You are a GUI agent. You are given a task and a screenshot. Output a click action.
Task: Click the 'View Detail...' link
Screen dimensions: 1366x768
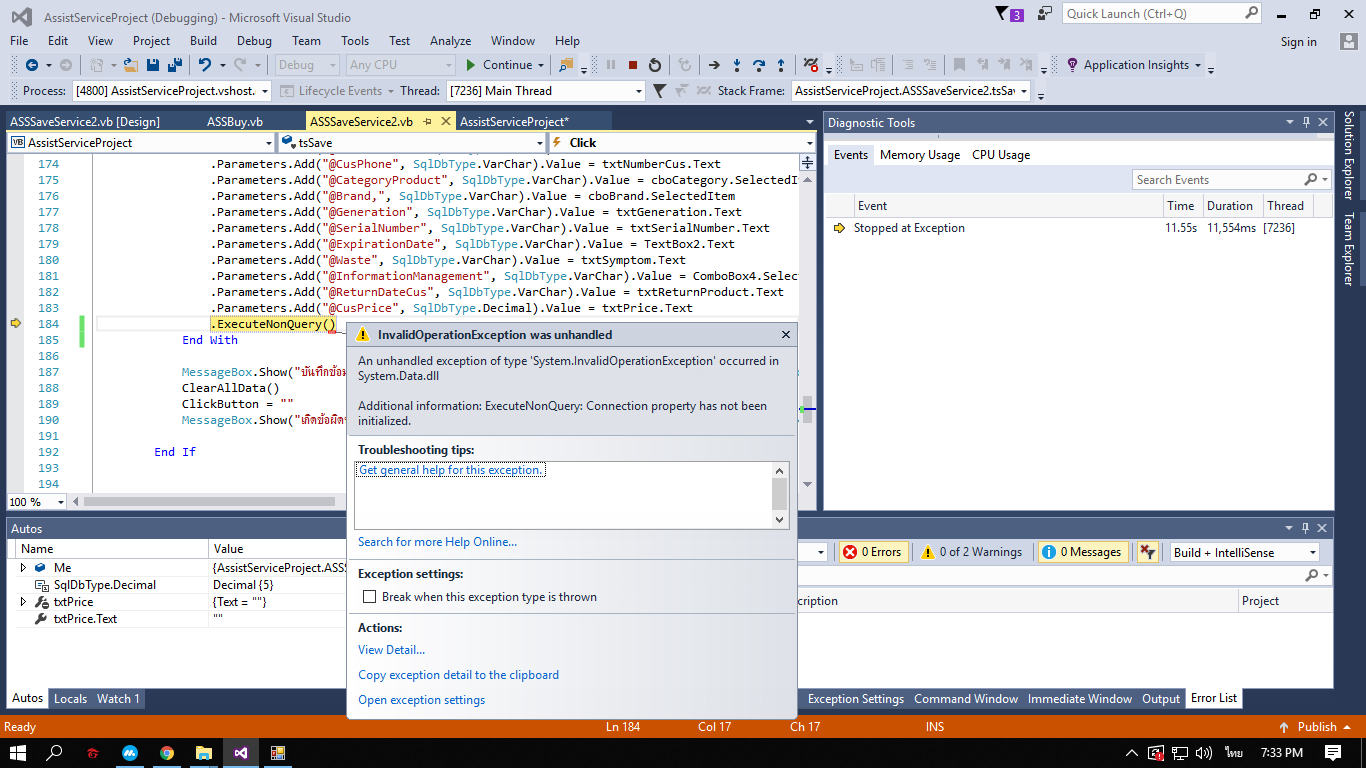pyautogui.click(x=391, y=650)
